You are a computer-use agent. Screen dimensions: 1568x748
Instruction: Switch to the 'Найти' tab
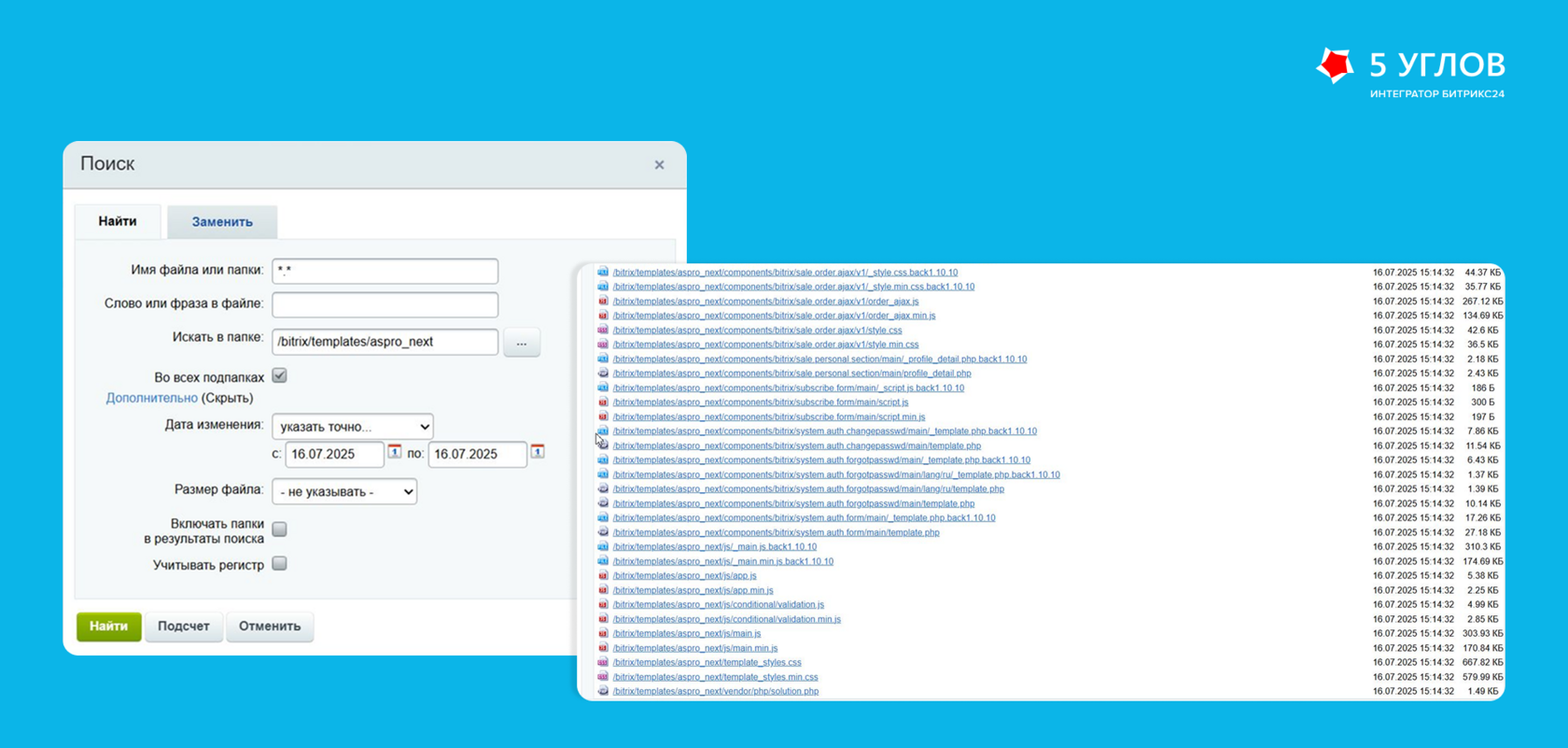(118, 221)
